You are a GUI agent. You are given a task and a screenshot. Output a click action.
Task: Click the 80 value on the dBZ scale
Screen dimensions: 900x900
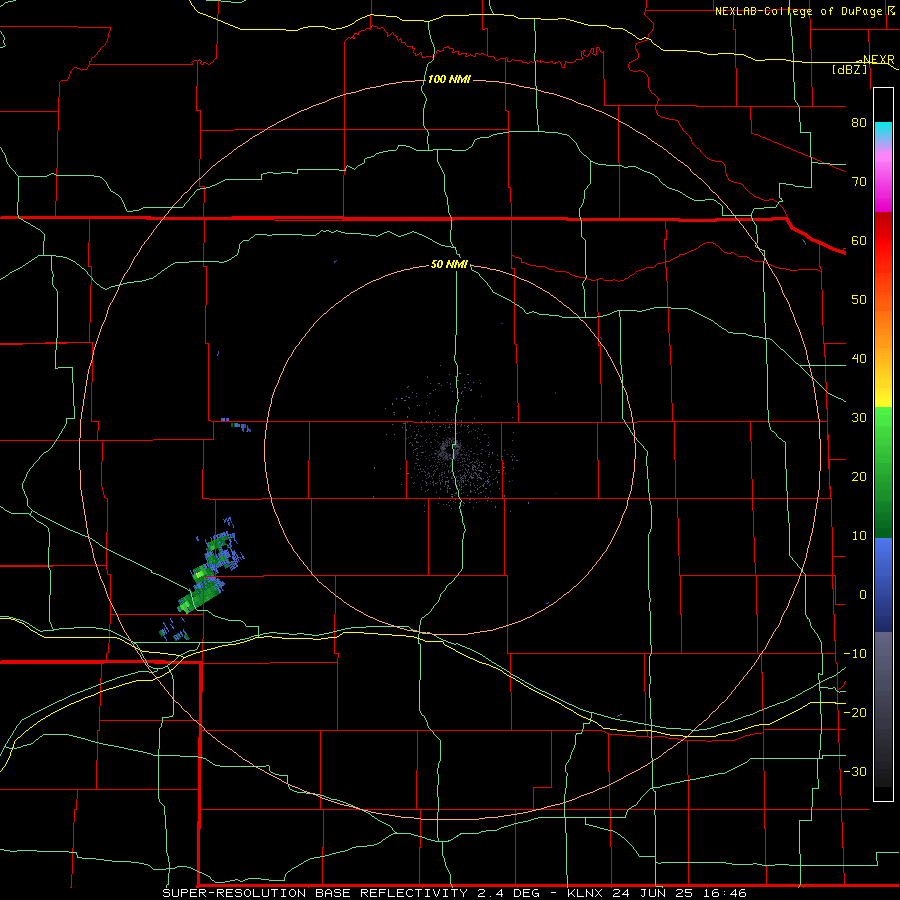pyautogui.click(x=859, y=122)
